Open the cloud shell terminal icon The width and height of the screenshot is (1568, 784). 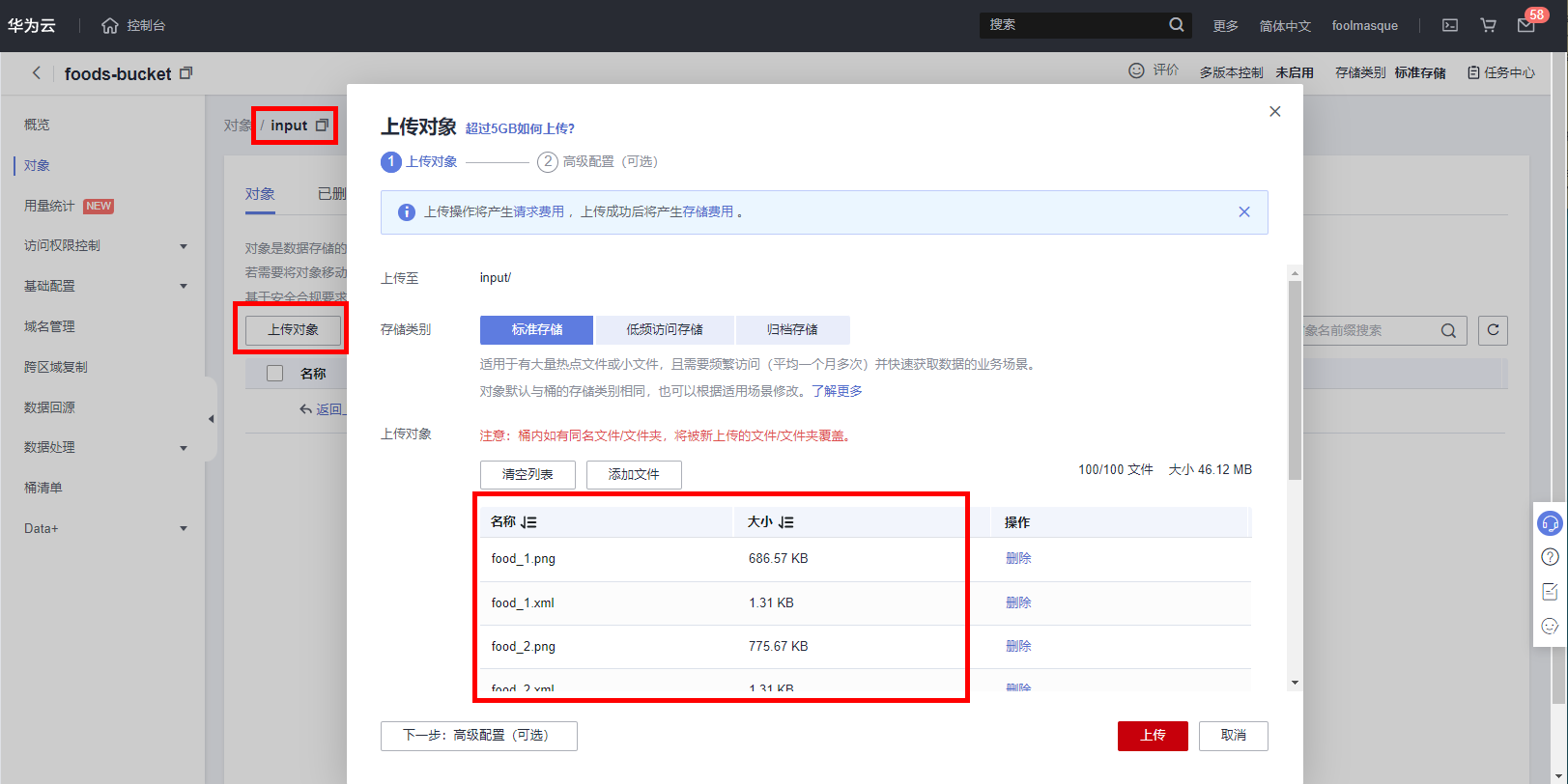[x=1450, y=26]
